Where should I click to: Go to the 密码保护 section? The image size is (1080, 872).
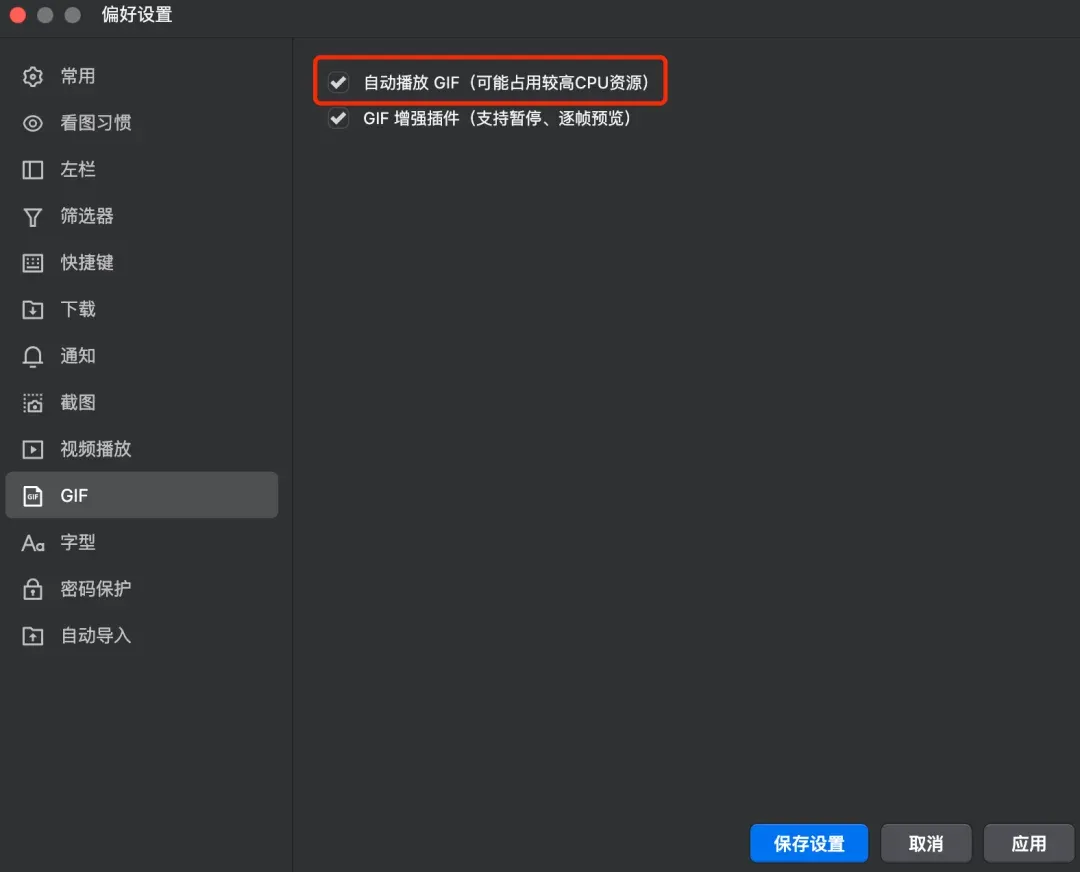(x=141, y=589)
